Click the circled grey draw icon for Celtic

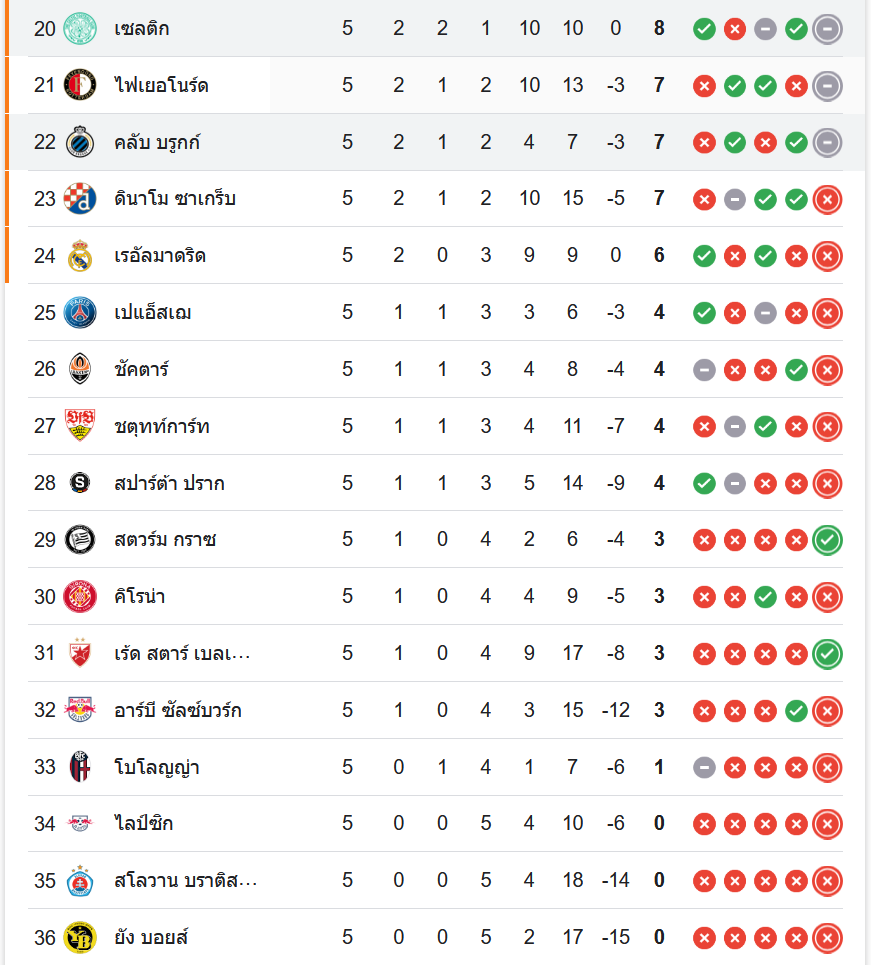(827, 29)
